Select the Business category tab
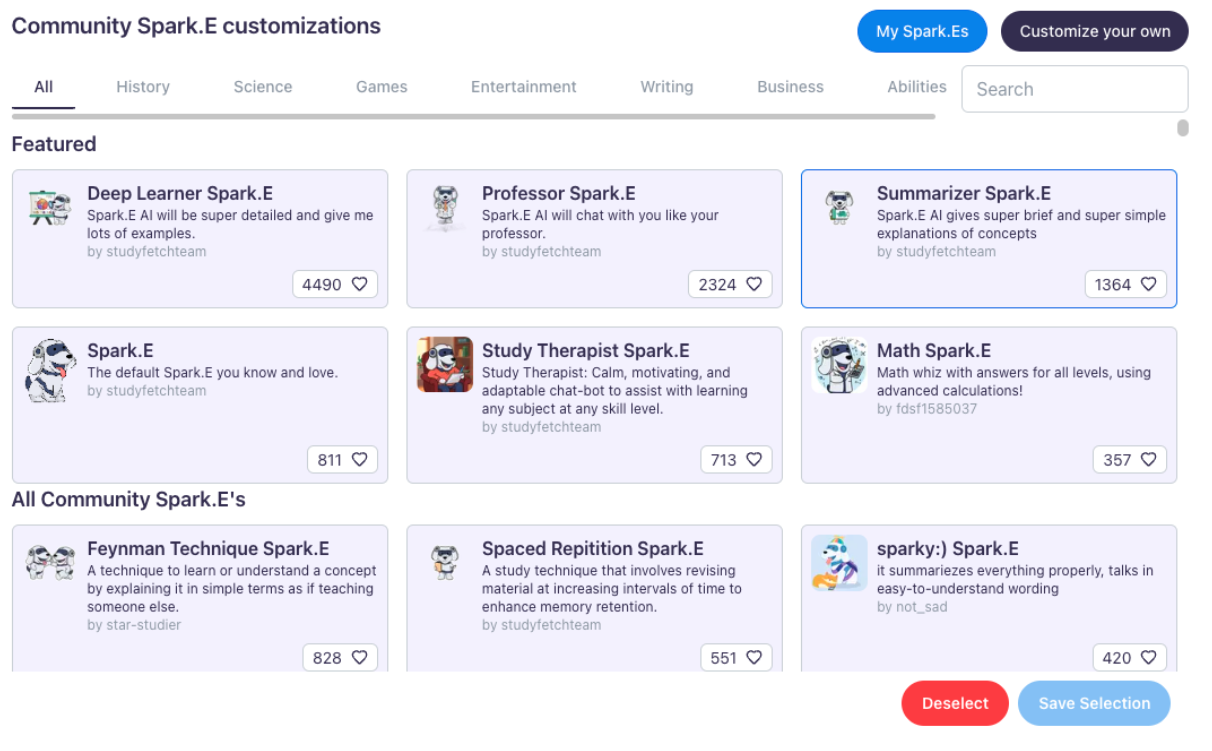 790,87
